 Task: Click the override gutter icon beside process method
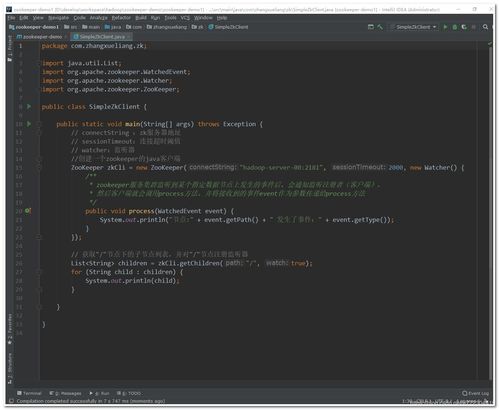(28, 211)
